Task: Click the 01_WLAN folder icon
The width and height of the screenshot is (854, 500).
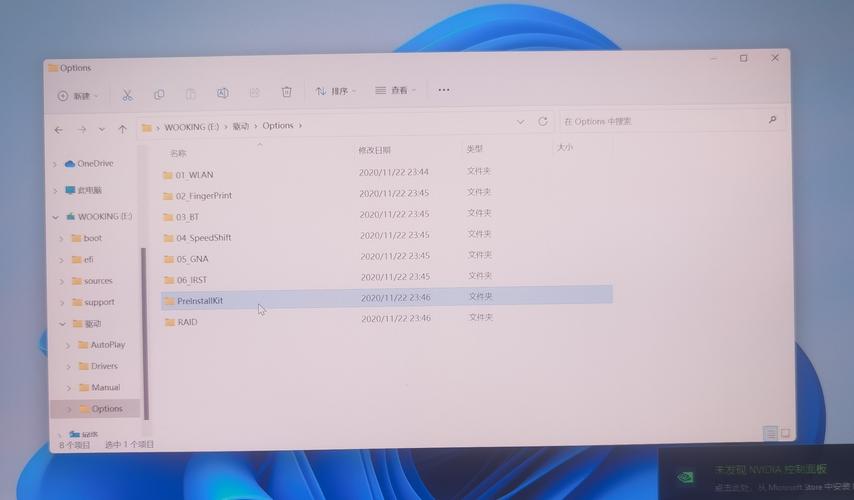Action: [x=168, y=175]
